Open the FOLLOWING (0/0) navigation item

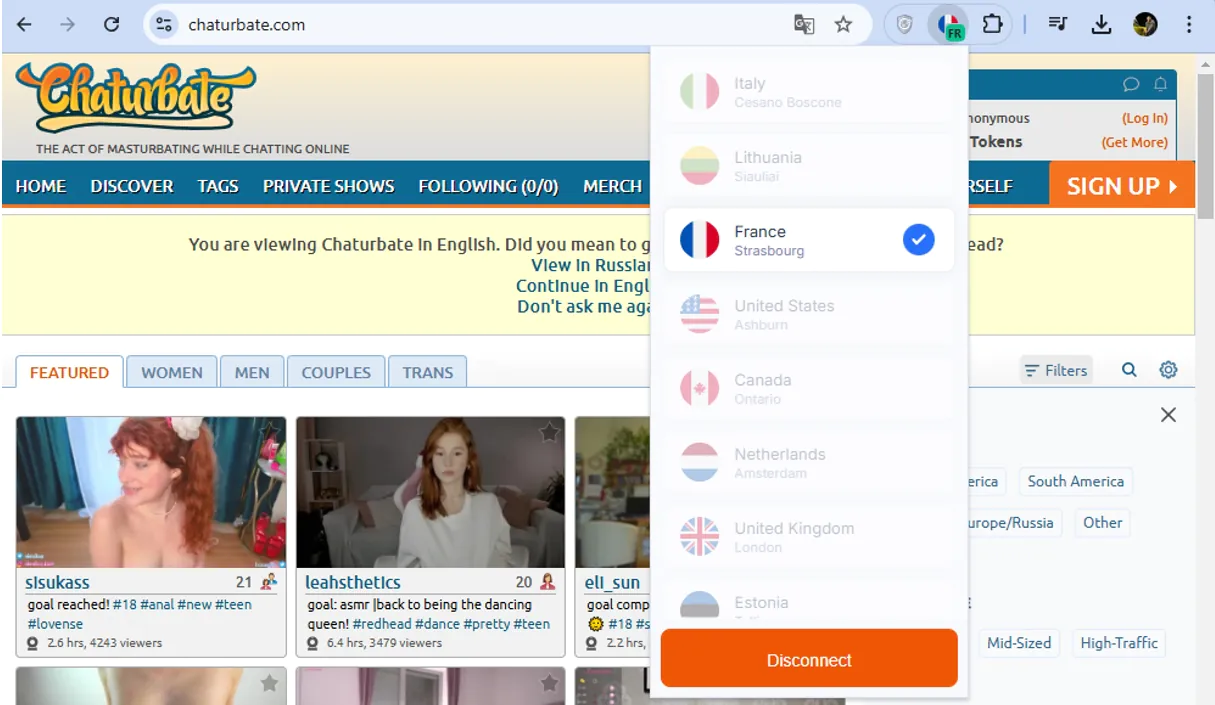pos(488,186)
